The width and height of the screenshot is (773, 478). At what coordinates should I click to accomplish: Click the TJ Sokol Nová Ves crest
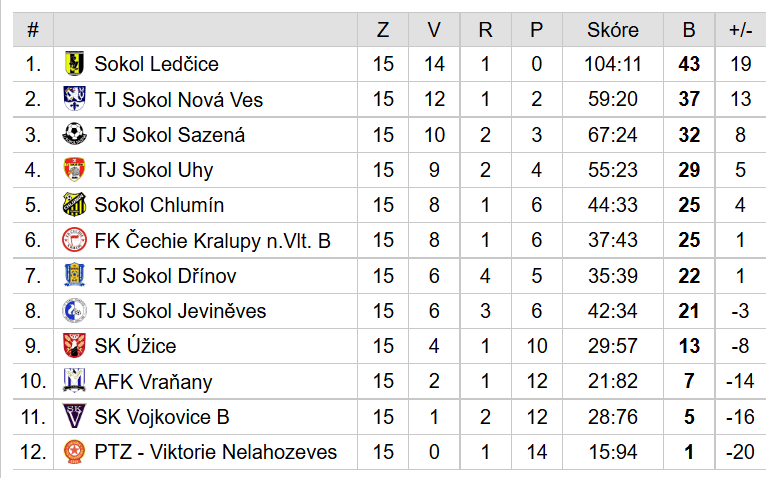pyautogui.click(x=74, y=99)
